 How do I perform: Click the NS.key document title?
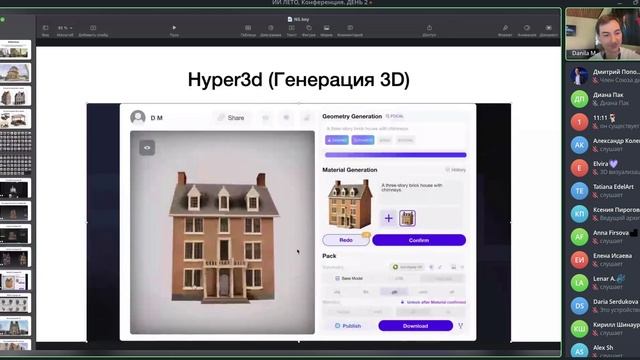coord(299,19)
